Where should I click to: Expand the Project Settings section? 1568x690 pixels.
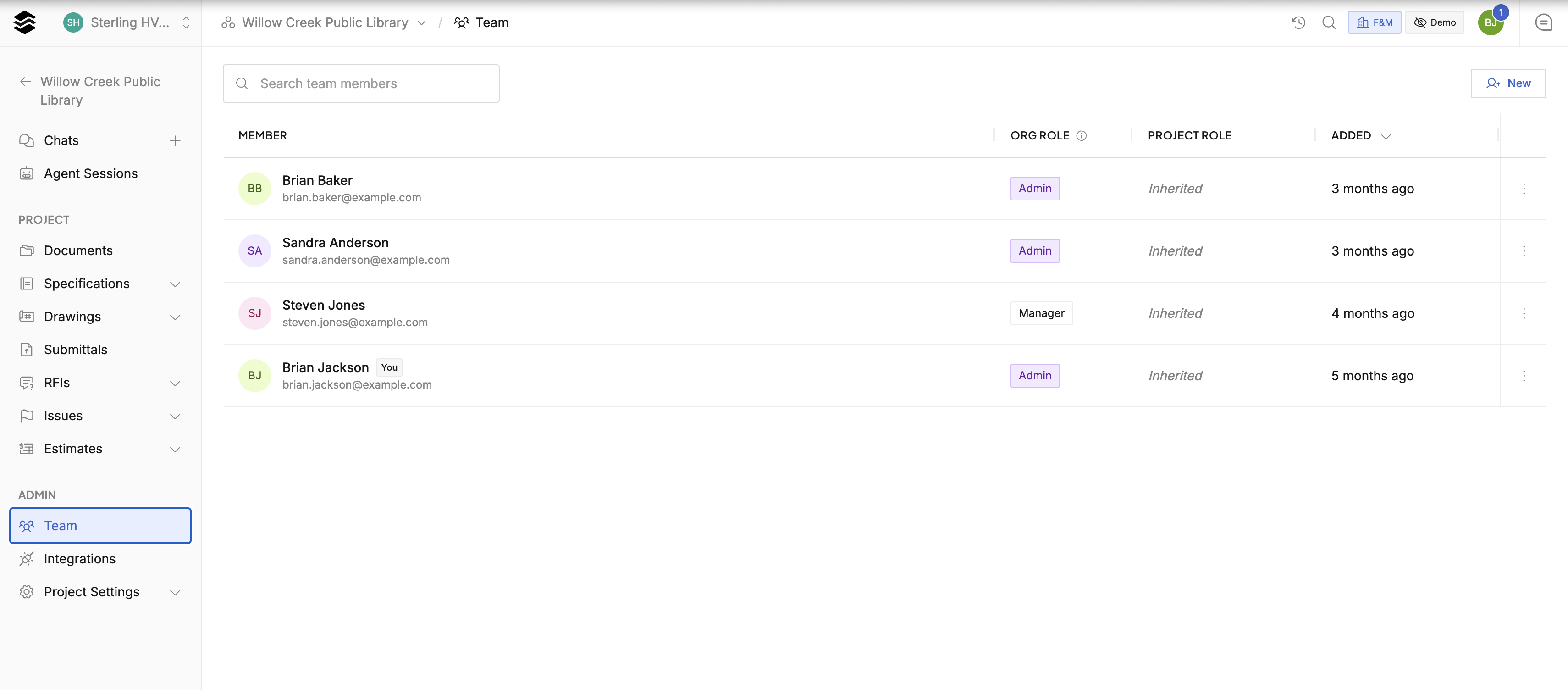[x=175, y=593]
